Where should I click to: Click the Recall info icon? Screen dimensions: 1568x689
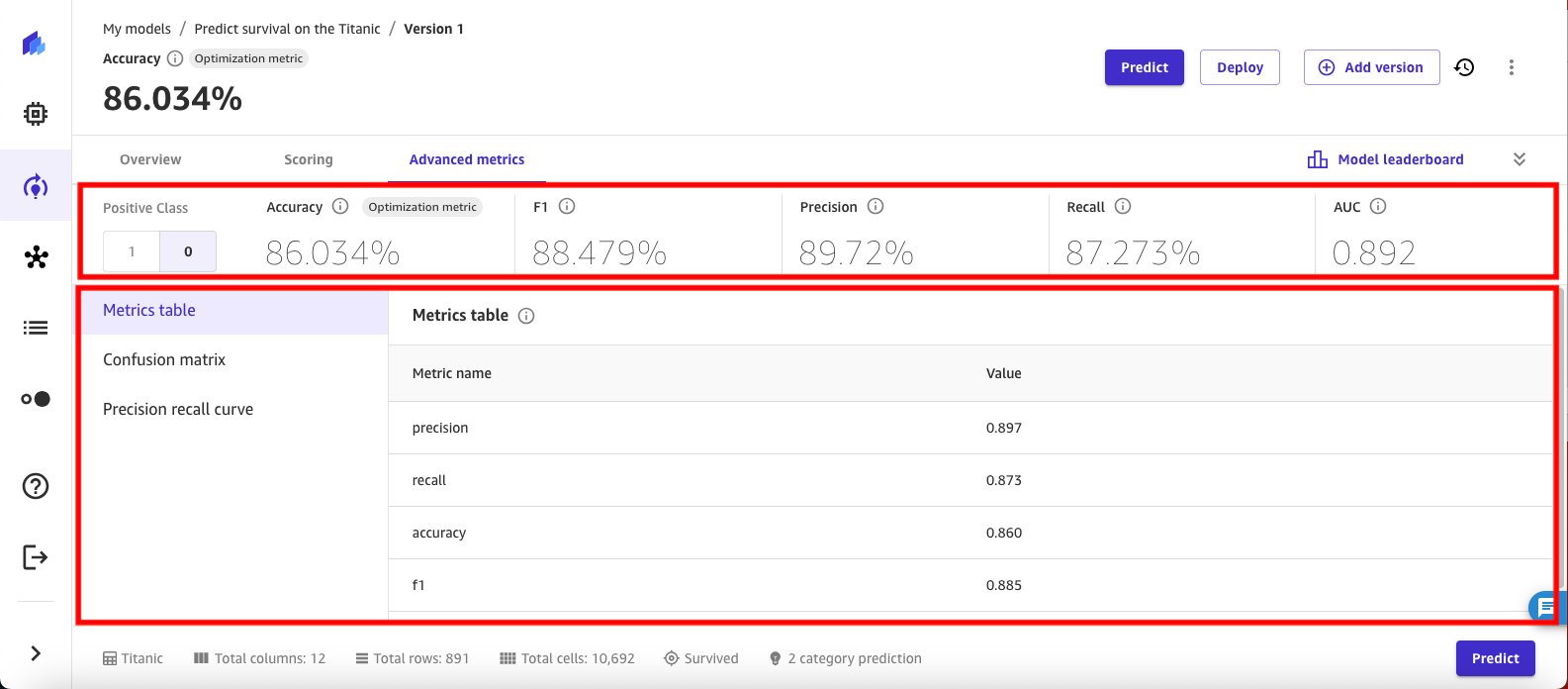coord(1122,207)
